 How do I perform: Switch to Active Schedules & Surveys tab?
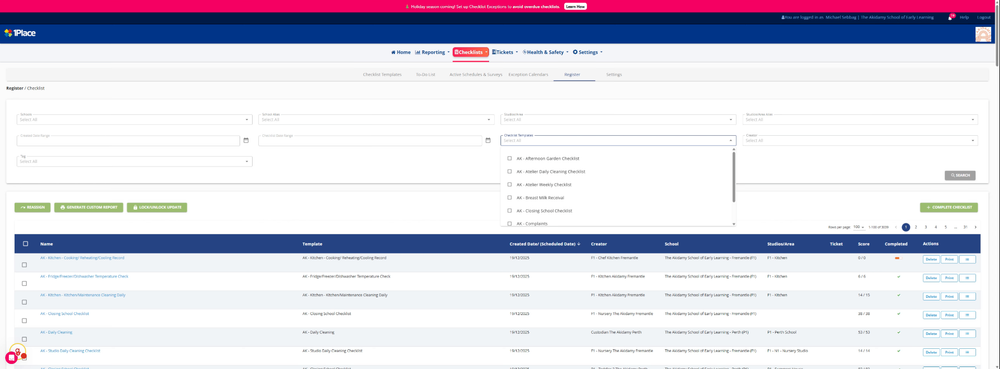476,75
